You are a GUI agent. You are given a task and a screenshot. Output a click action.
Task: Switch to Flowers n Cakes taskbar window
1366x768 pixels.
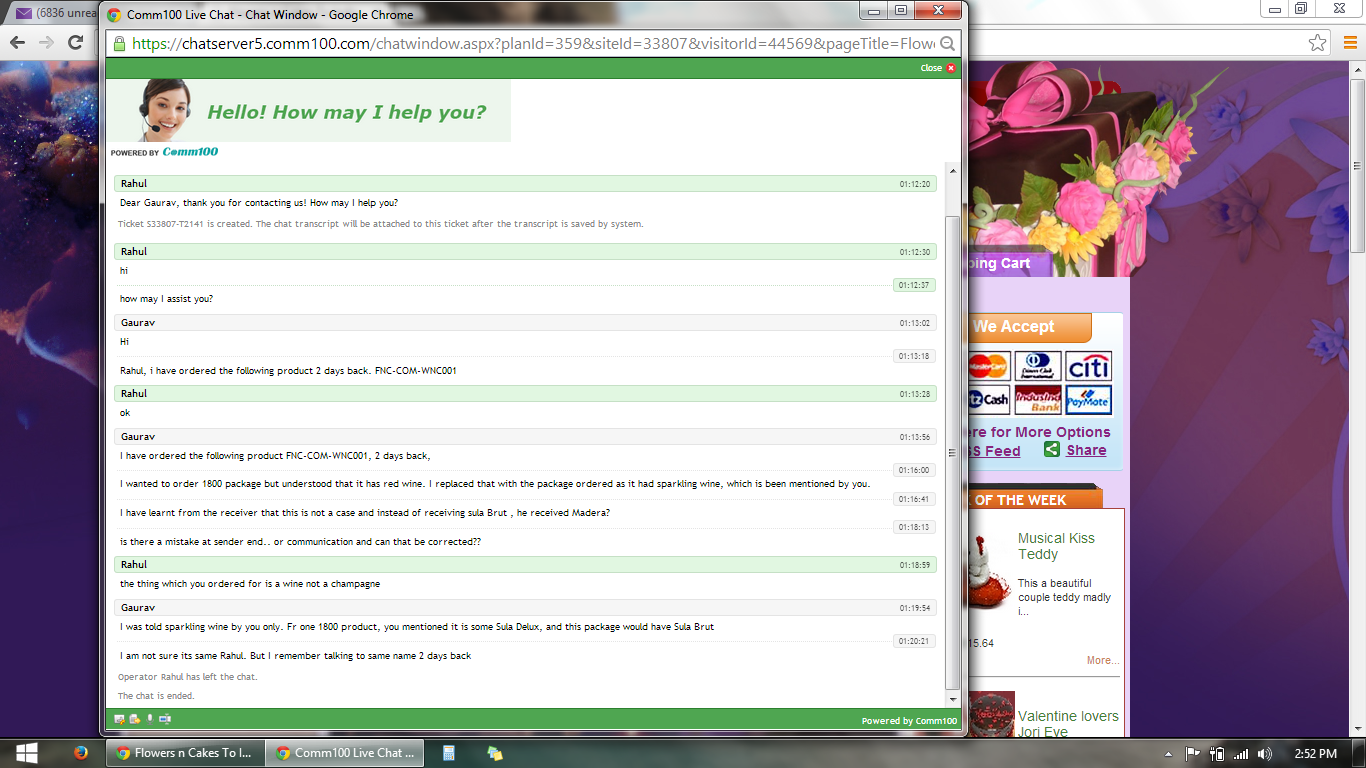coord(184,753)
